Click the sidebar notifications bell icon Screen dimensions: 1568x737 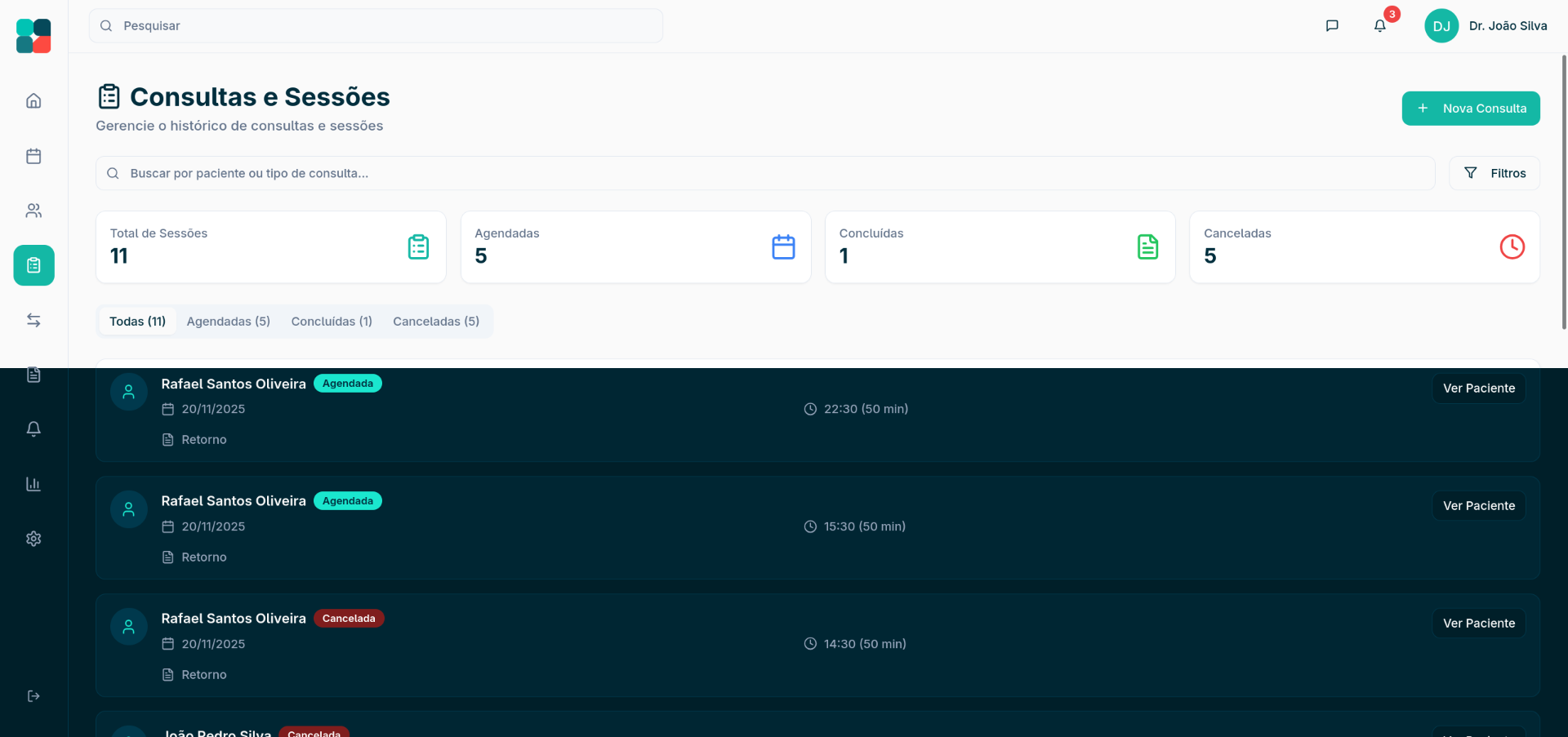[33, 429]
